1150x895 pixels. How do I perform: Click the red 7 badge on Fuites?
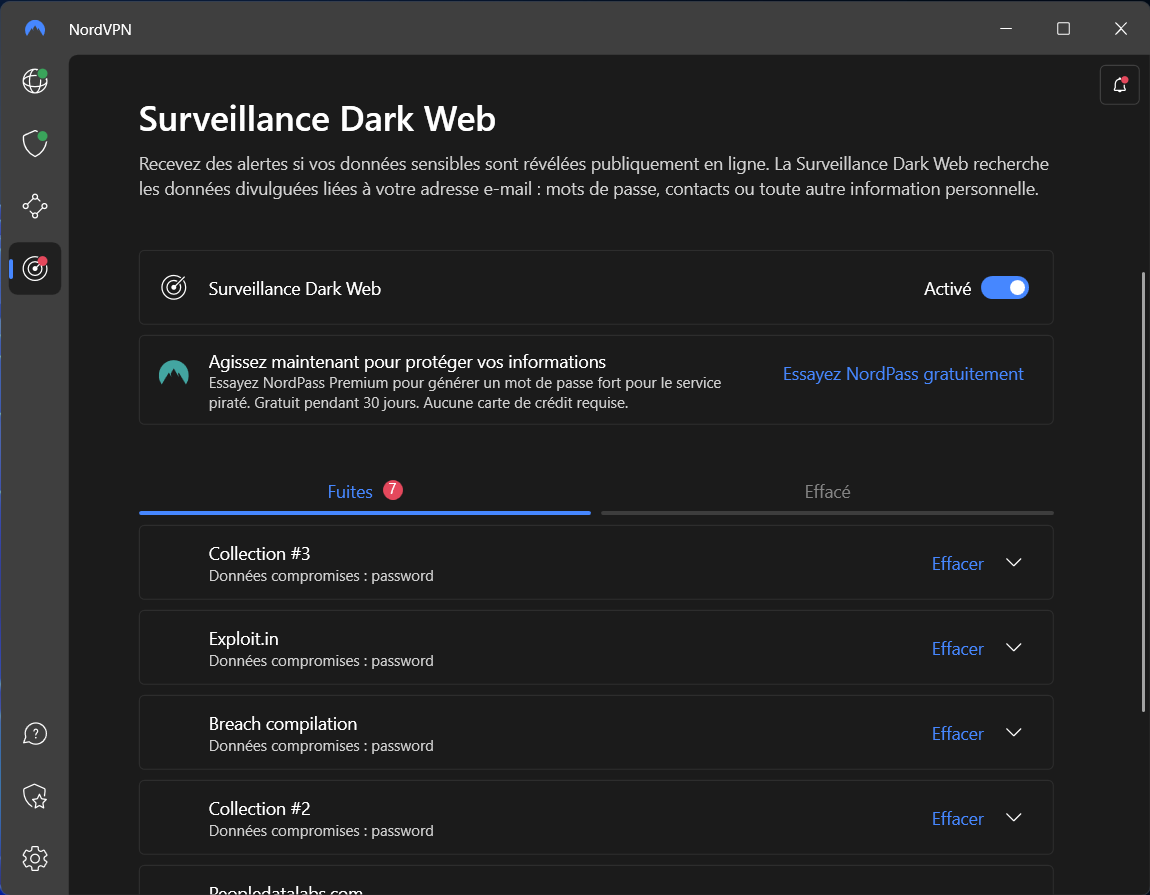pos(393,489)
